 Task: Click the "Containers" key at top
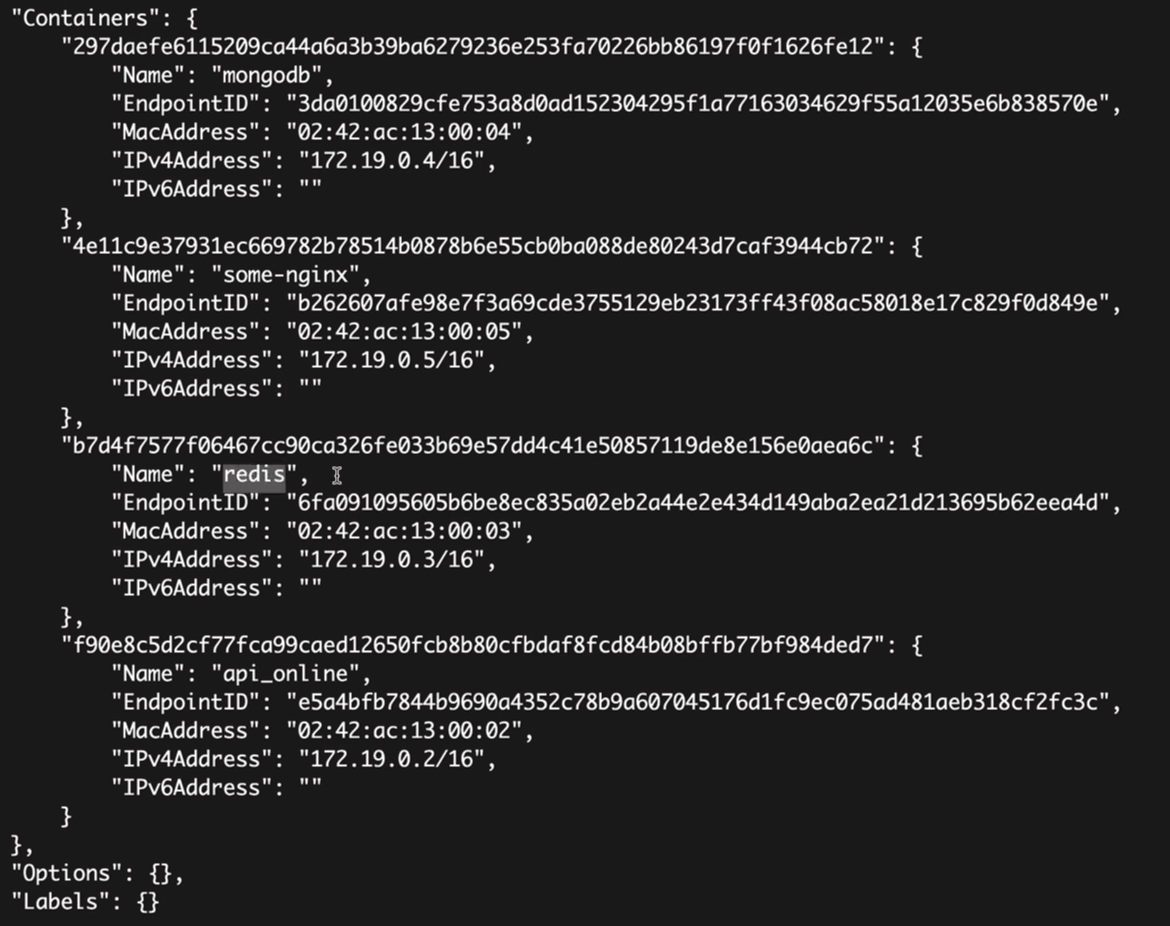tap(86, 18)
